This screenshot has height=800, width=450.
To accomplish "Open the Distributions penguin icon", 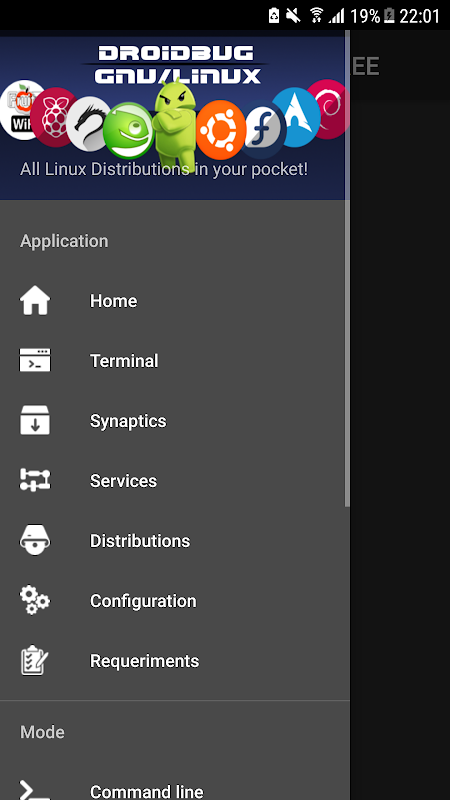I will pyautogui.click(x=35, y=540).
